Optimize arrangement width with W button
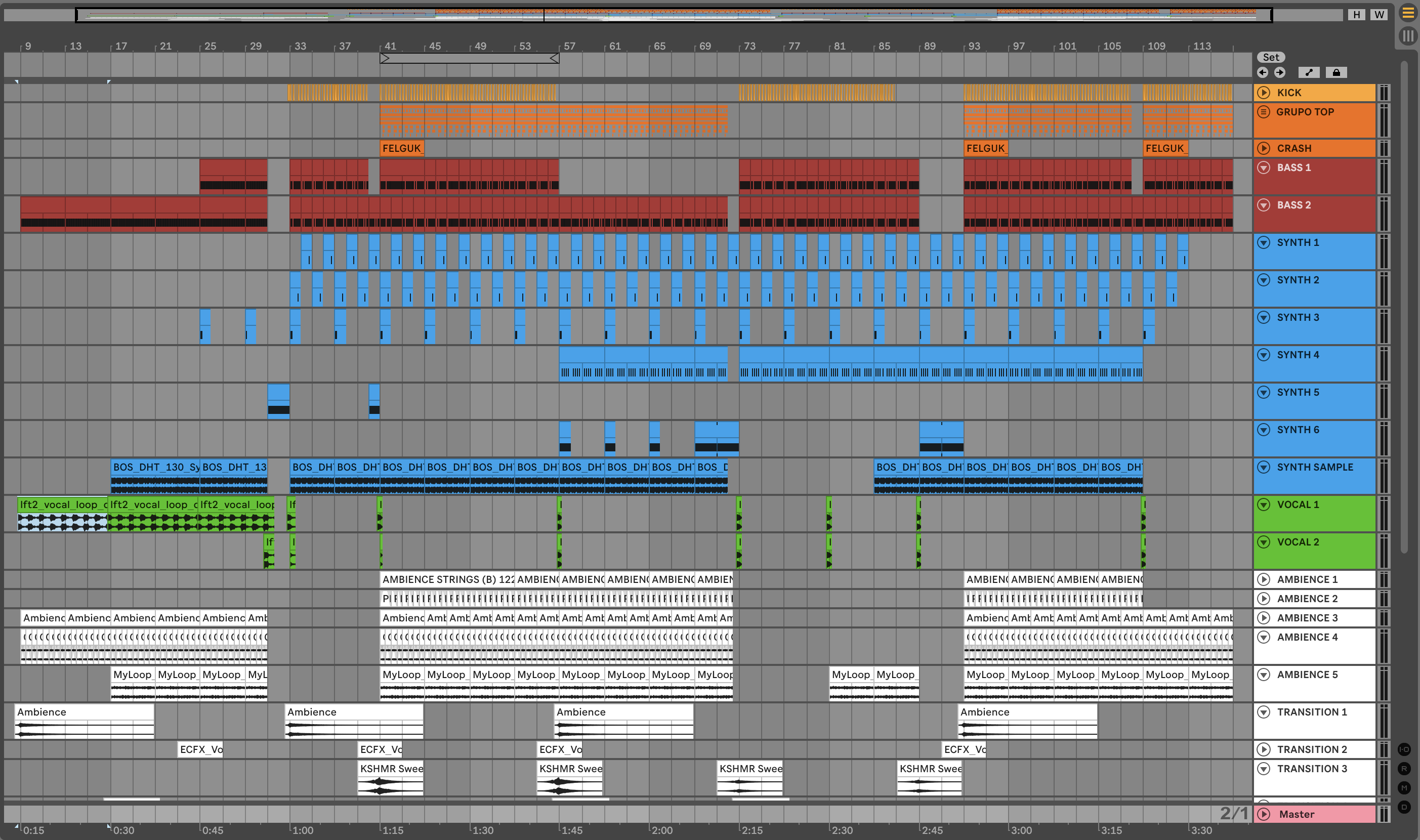This screenshot has height=840, width=1420. (1379, 15)
